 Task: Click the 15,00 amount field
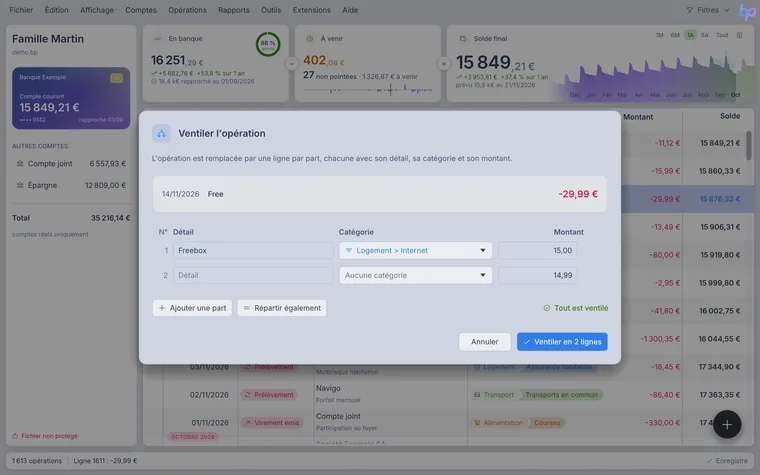538,251
